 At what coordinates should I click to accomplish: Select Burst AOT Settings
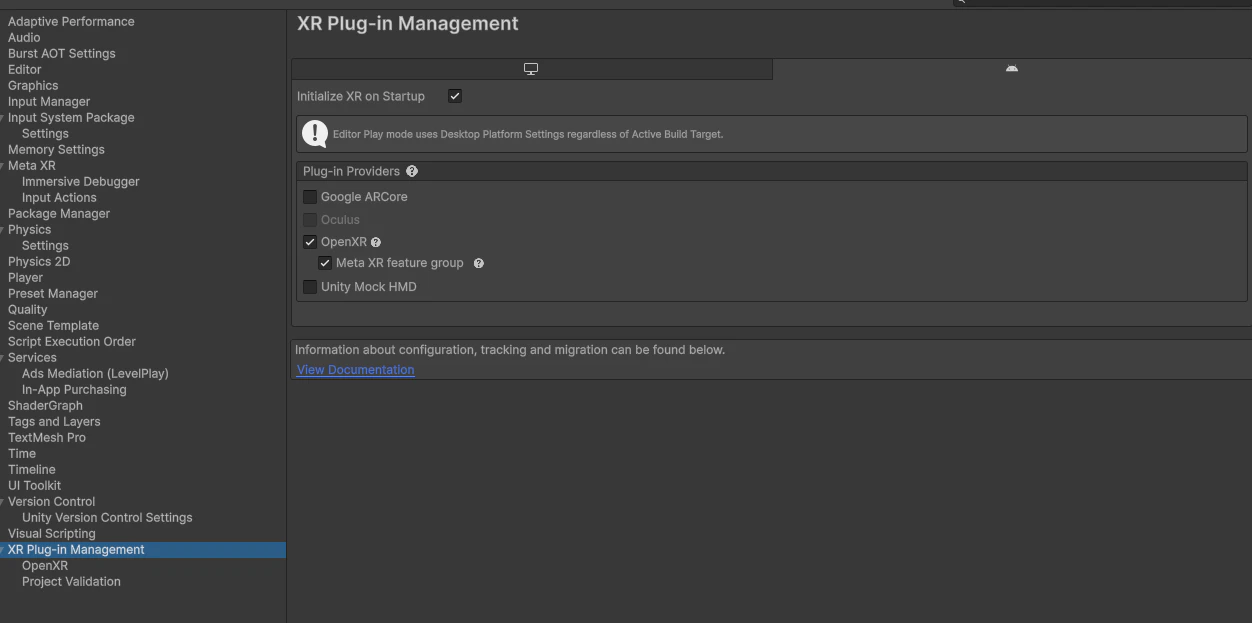pyautogui.click(x=62, y=53)
